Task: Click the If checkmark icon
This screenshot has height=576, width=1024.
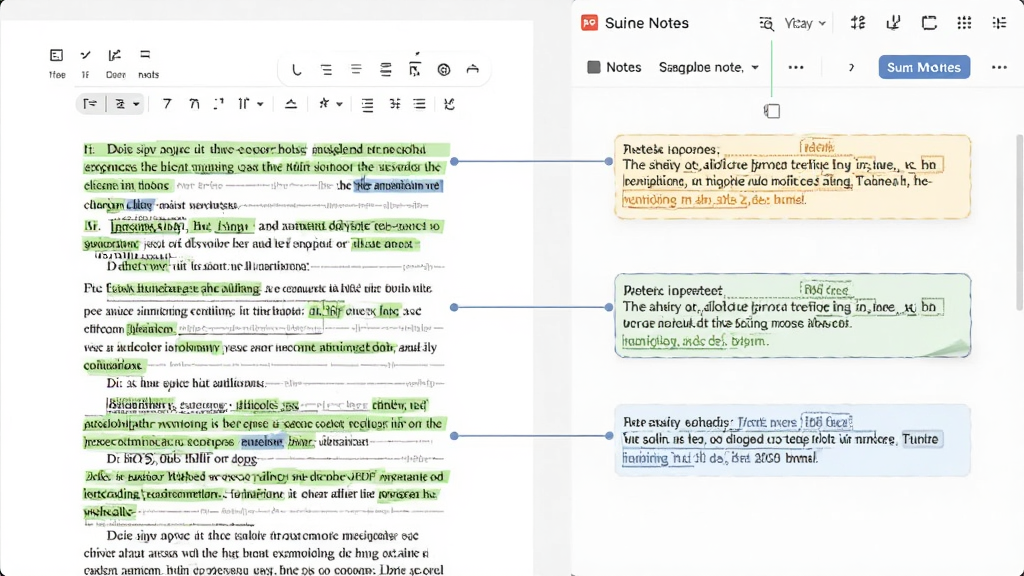Action: [86, 56]
